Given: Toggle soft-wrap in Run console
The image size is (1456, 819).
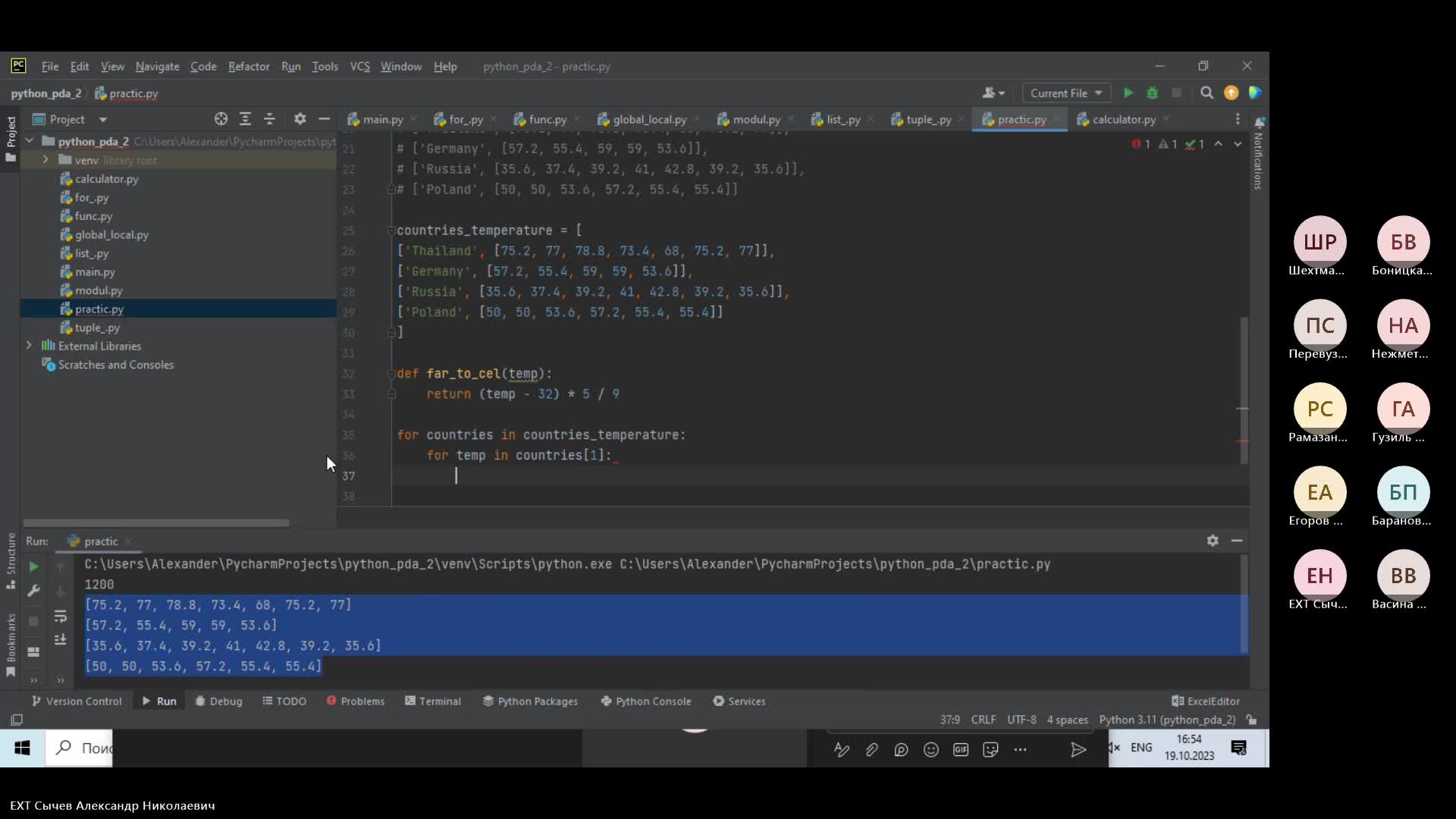Looking at the screenshot, I should (61, 617).
